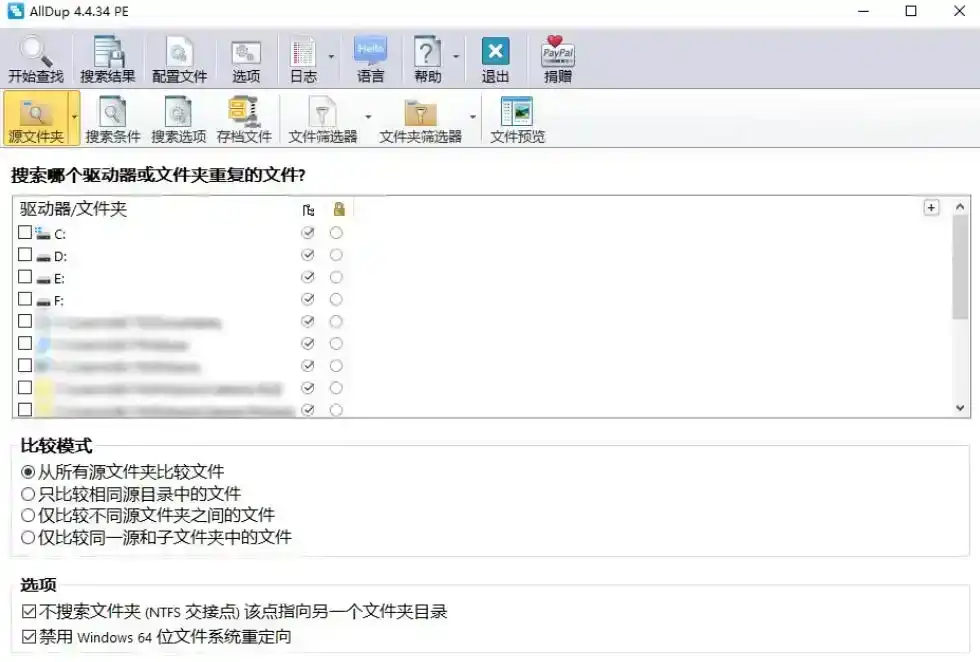This screenshot has height=662, width=980.
Task: Click the plus button to add folder
Action: pos(931,208)
